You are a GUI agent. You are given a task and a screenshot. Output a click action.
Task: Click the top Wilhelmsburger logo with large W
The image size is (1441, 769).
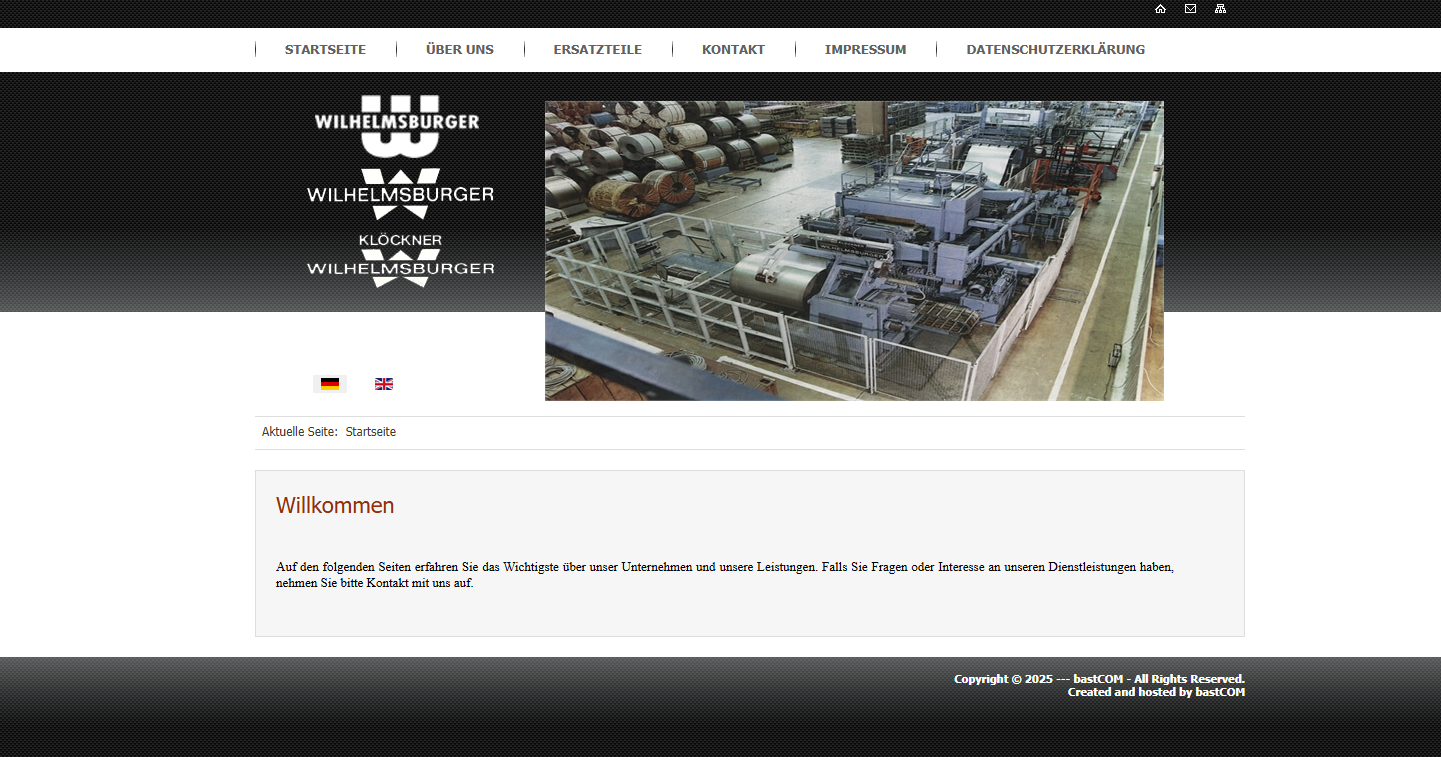coord(398,126)
